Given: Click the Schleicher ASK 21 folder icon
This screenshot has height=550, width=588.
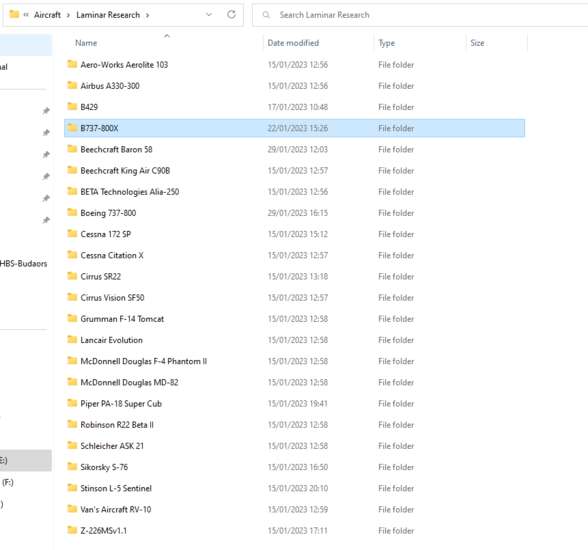Looking at the screenshot, I should (x=72, y=445).
